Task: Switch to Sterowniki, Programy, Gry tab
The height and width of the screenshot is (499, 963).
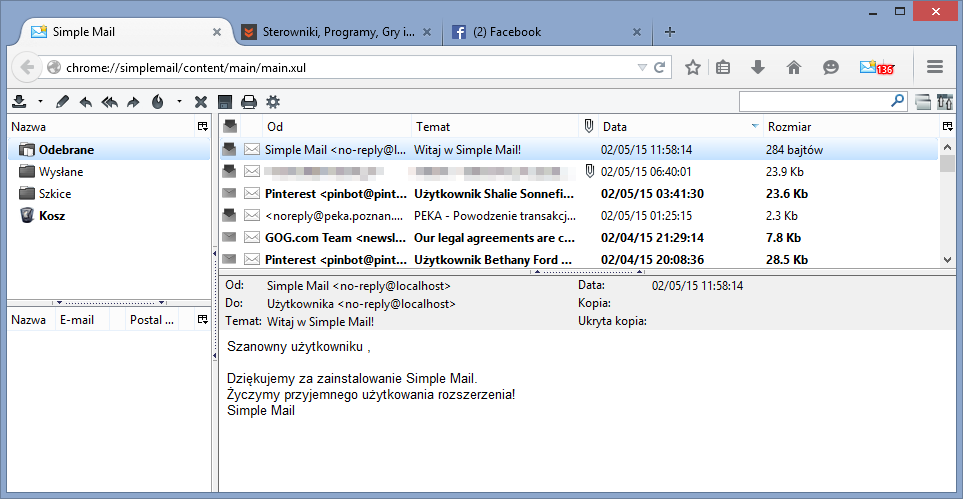Action: pos(338,32)
